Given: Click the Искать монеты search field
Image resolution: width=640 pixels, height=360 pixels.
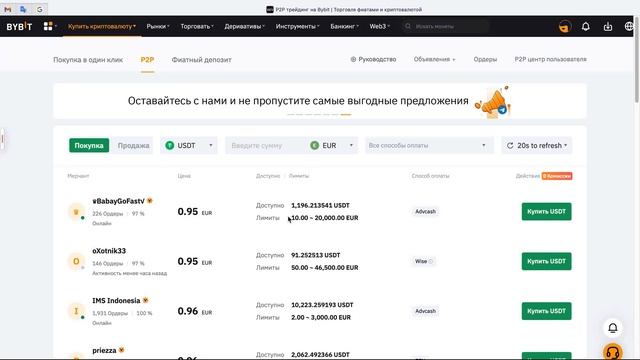Looking at the screenshot, I should (447, 26).
